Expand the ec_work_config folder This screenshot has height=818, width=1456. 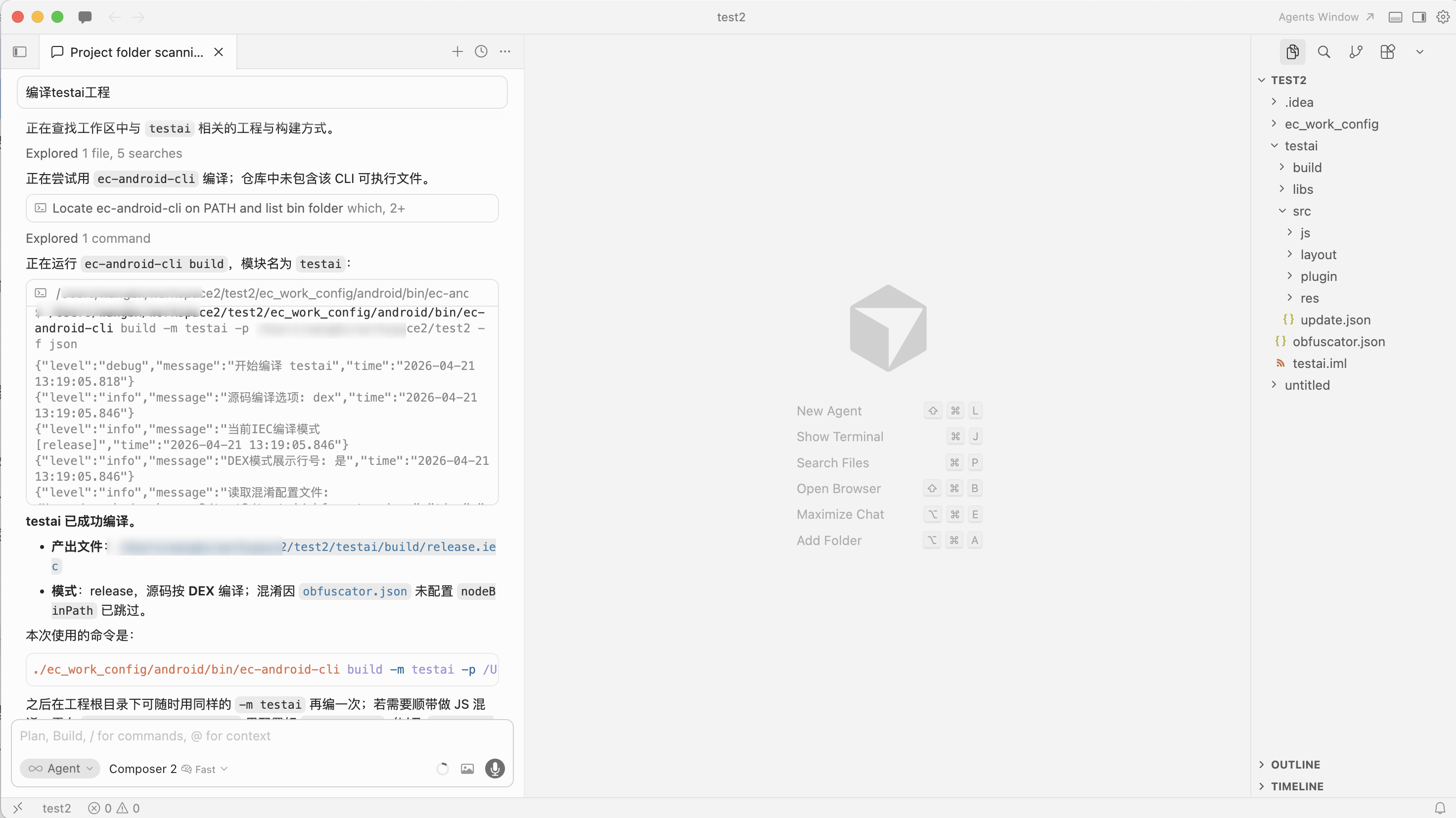click(x=1331, y=124)
